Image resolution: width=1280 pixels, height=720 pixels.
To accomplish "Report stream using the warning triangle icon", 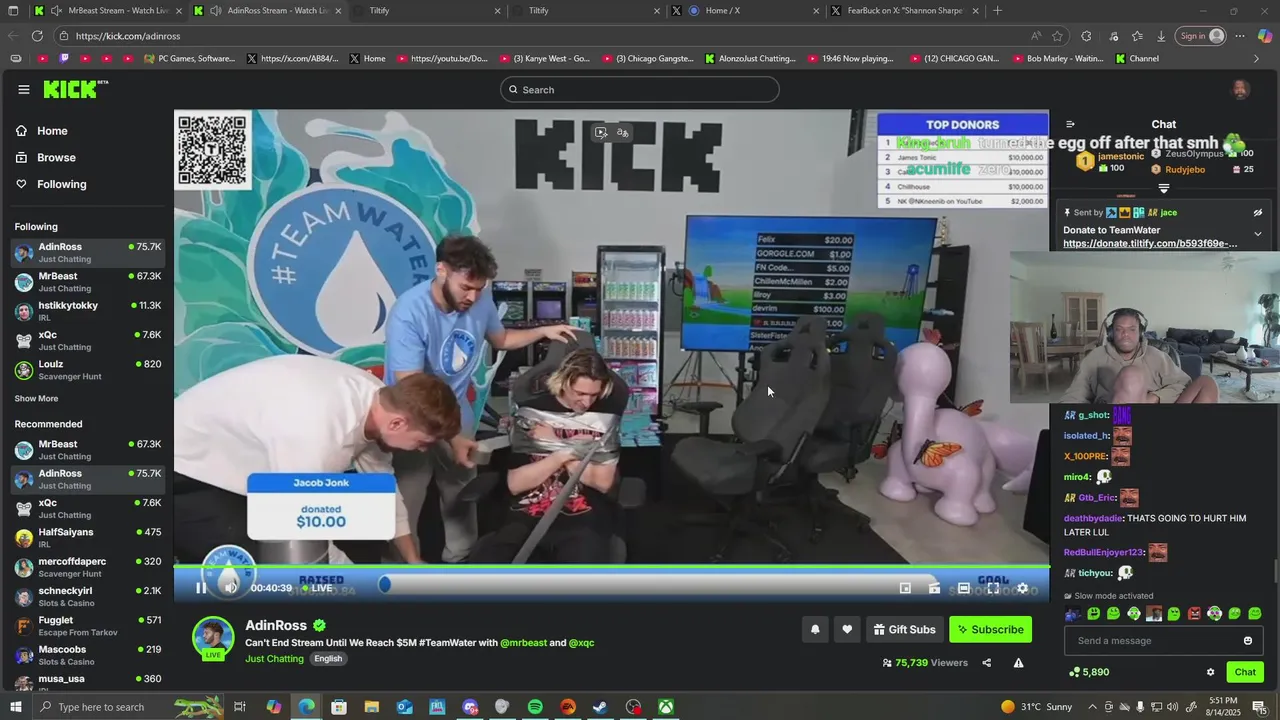I will [x=1018, y=663].
